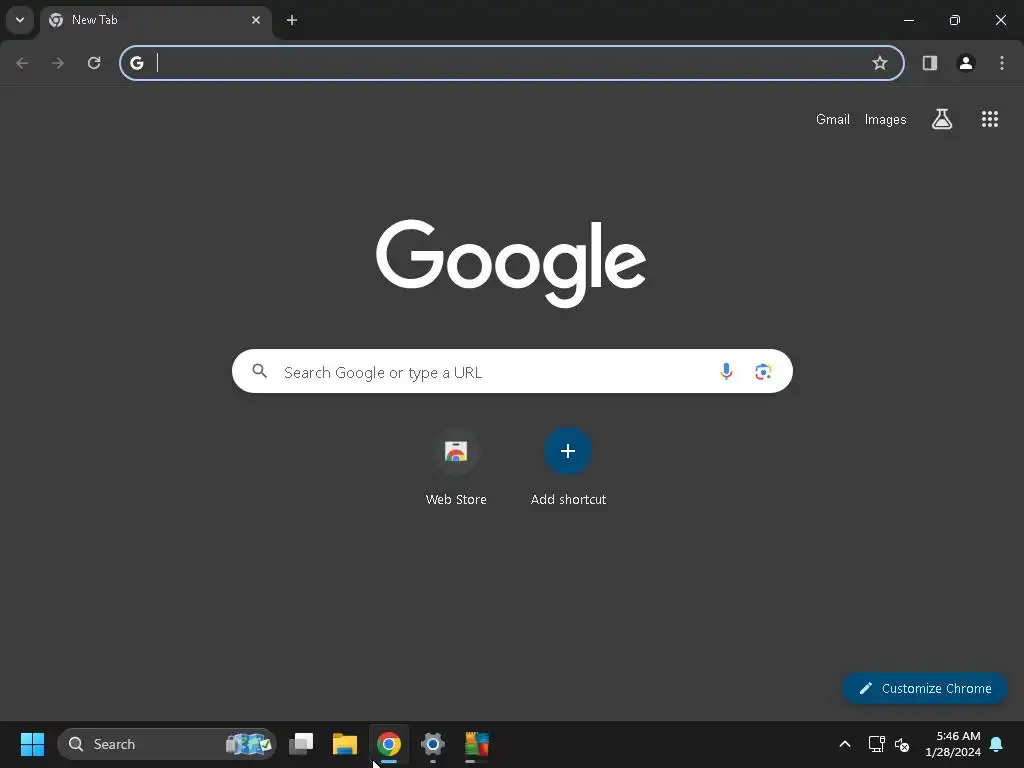Open a new tab with plus button
Viewport: 1024px width, 768px height.
[x=292, y=20]
